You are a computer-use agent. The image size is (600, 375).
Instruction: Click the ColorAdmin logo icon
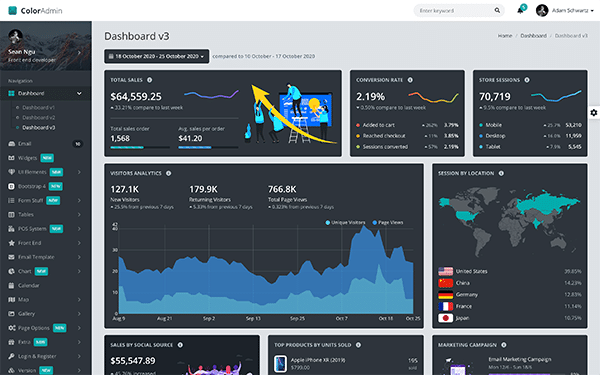(x=13, y=10)
